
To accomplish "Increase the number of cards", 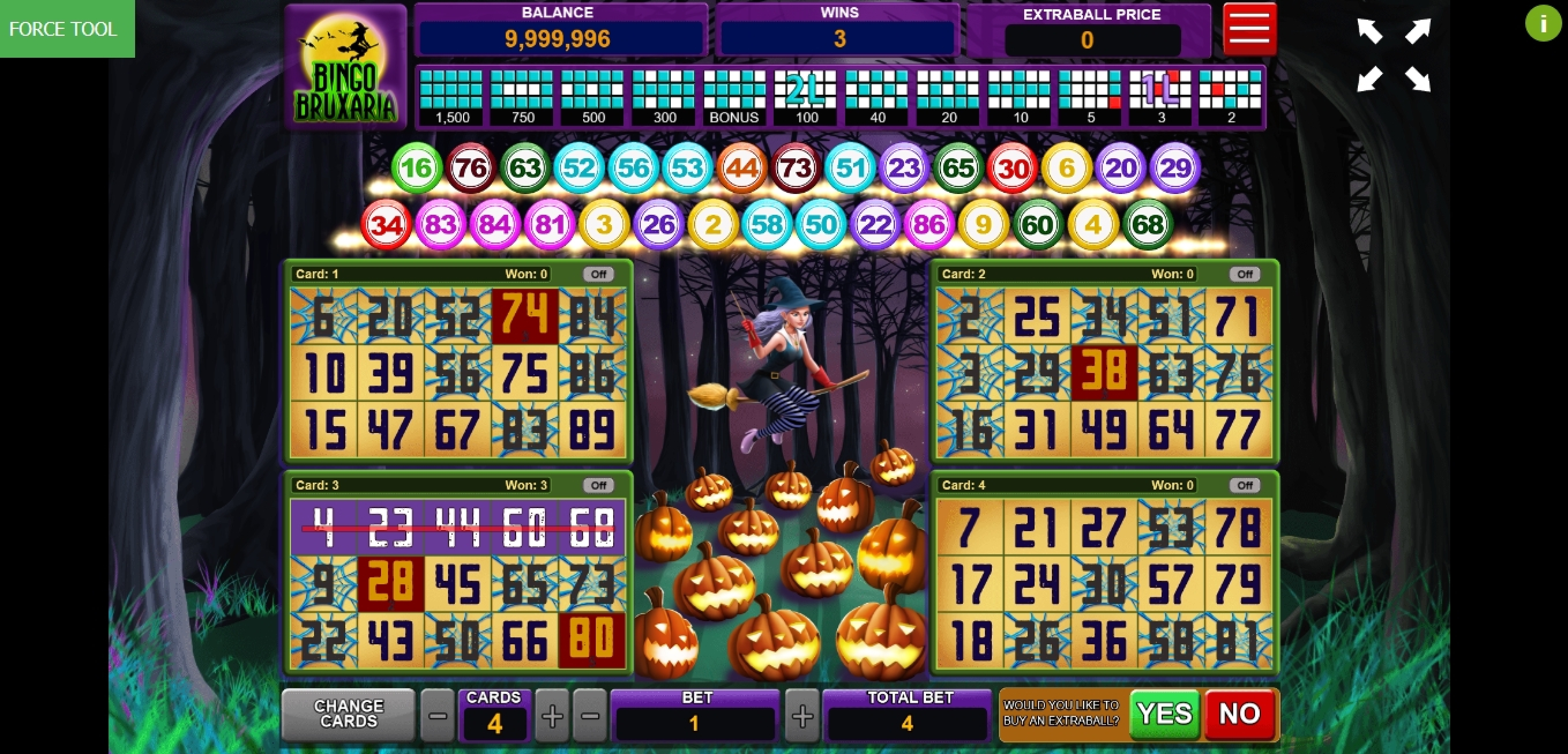I will [x=552, y=716].
